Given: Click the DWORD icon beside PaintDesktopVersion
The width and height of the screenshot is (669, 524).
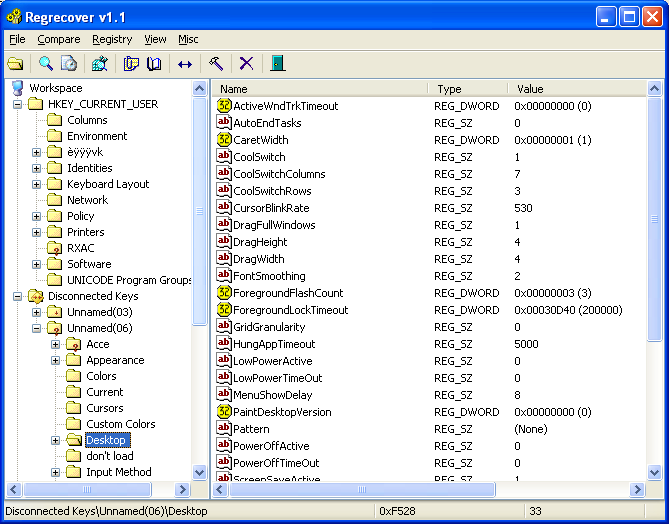Looking at the screenshot, I should [224, 412].
